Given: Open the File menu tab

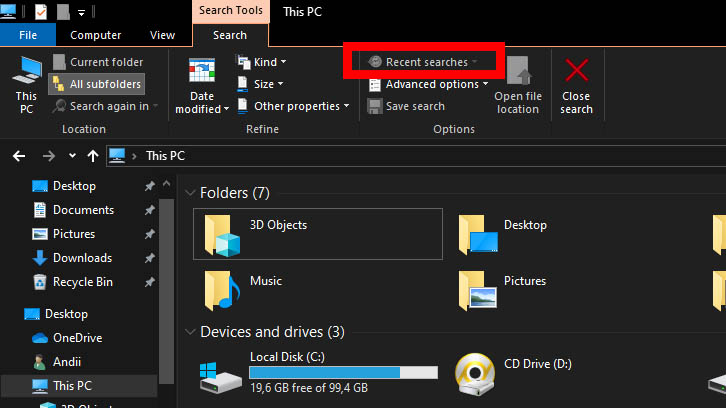Looking at the screenshot, I should pyautogui.click(x=28, y=35).
